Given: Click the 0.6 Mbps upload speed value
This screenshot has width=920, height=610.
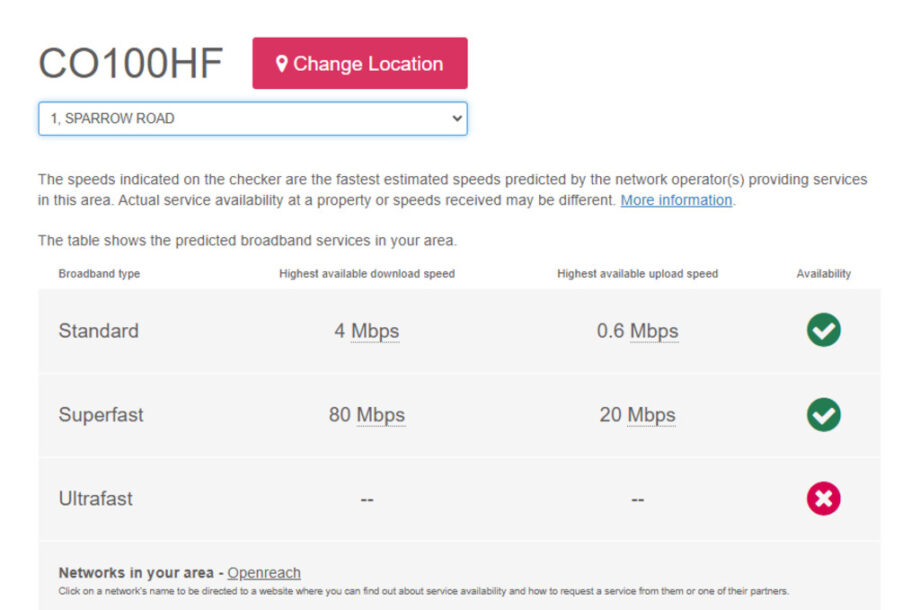Looking at the screenshot, I should pyautogui.click(x=637, y=331).
